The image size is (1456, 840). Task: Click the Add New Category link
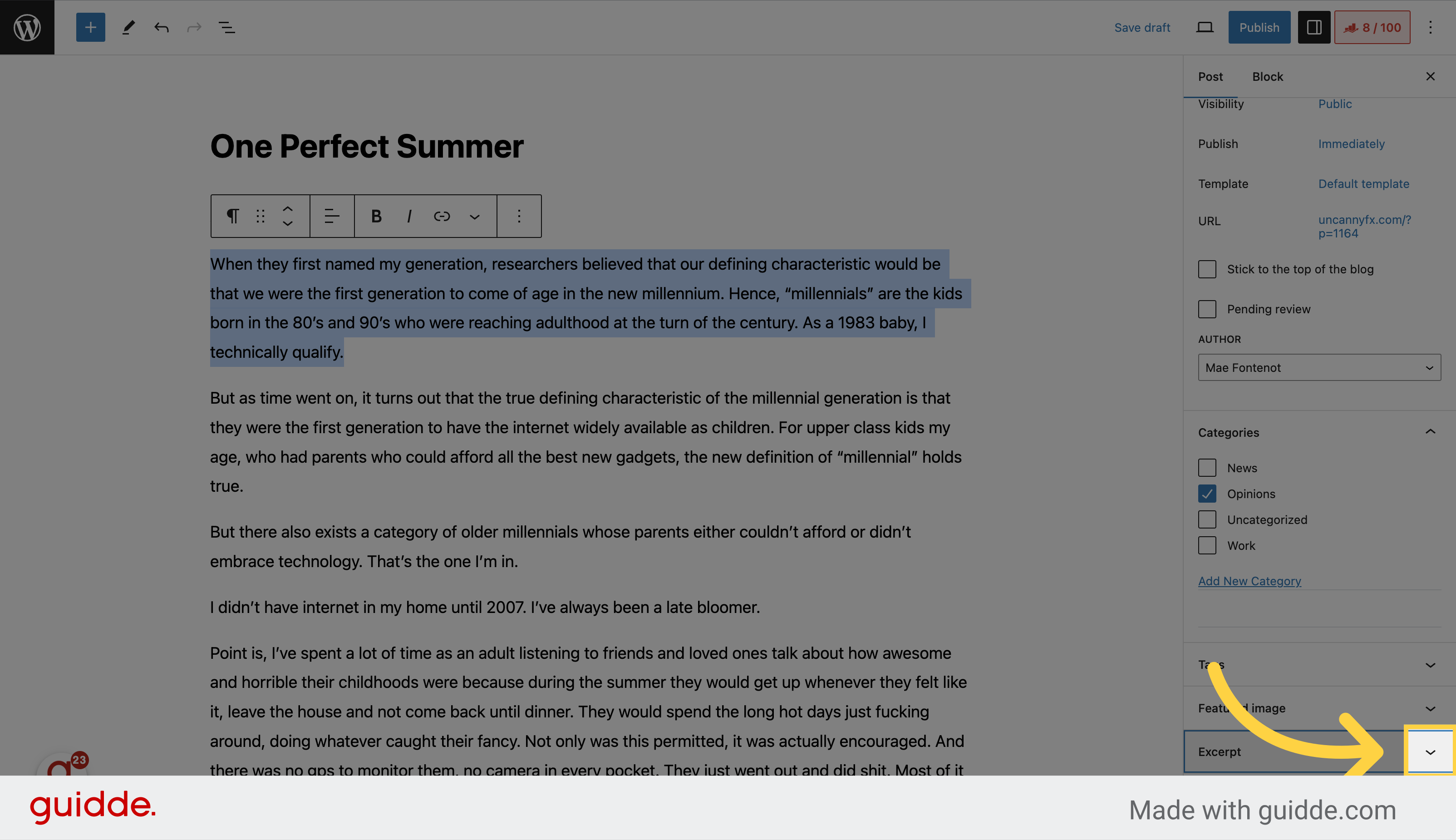coord(1250,581)
